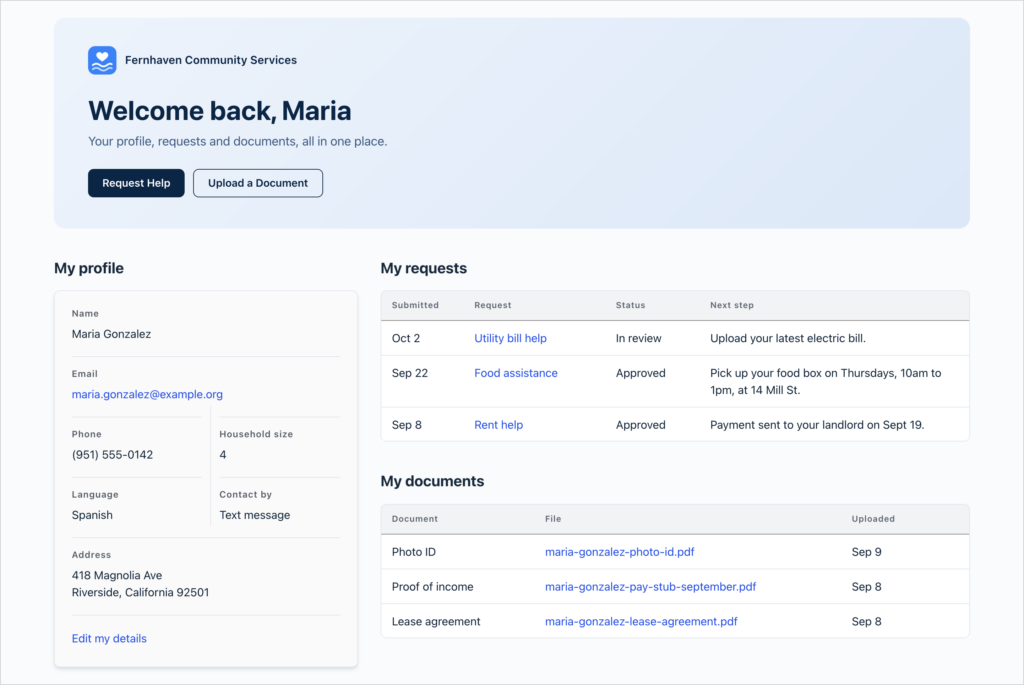
Task: Click the Riverside, California 92501 line
Action: point(140,592)
